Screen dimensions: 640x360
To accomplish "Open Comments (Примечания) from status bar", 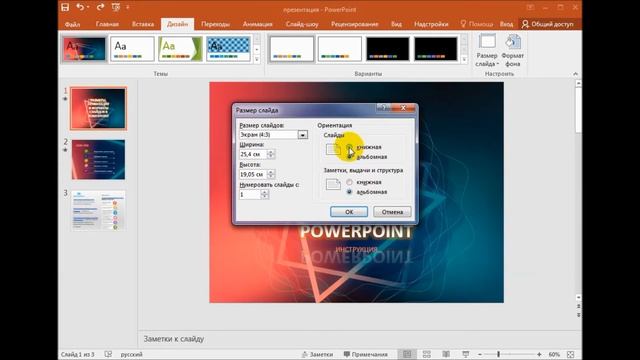I will tap(365, 354).
